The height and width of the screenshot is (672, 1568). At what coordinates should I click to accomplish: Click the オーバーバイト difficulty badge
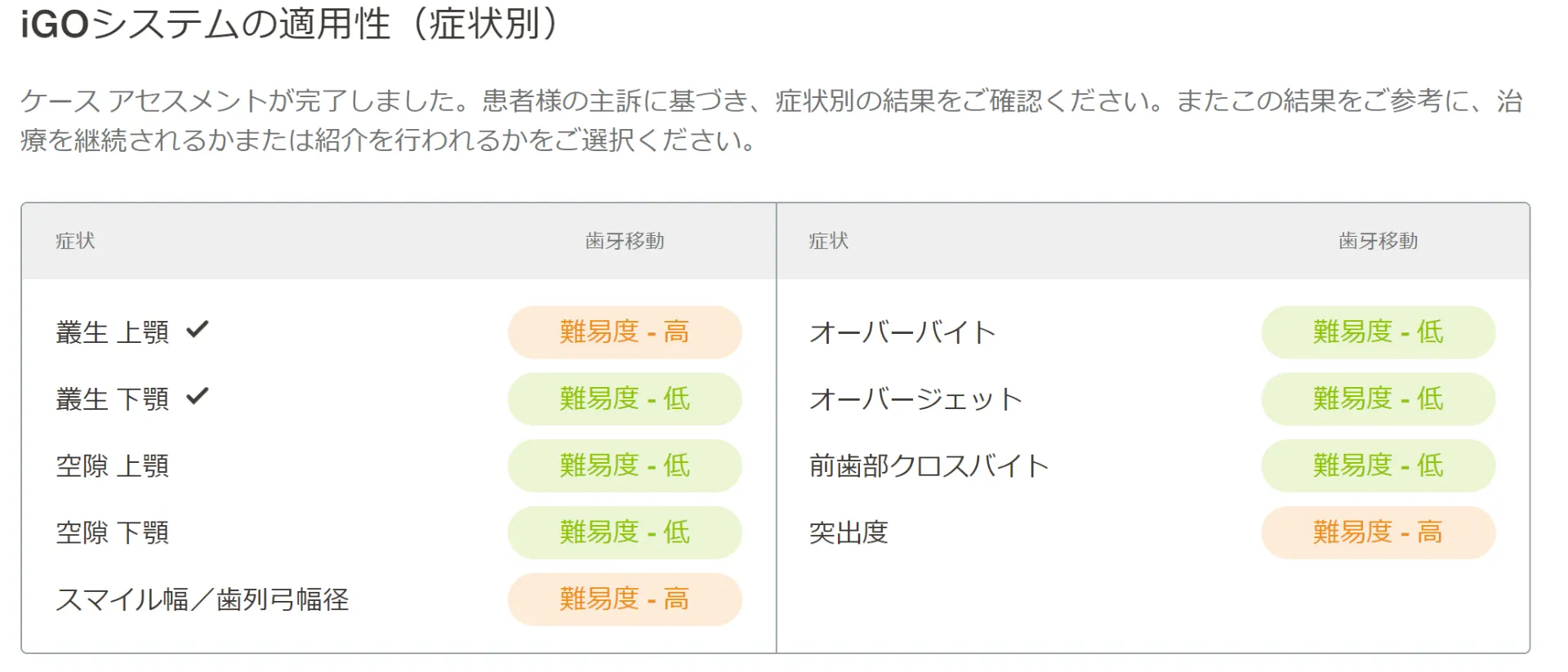1378,332
